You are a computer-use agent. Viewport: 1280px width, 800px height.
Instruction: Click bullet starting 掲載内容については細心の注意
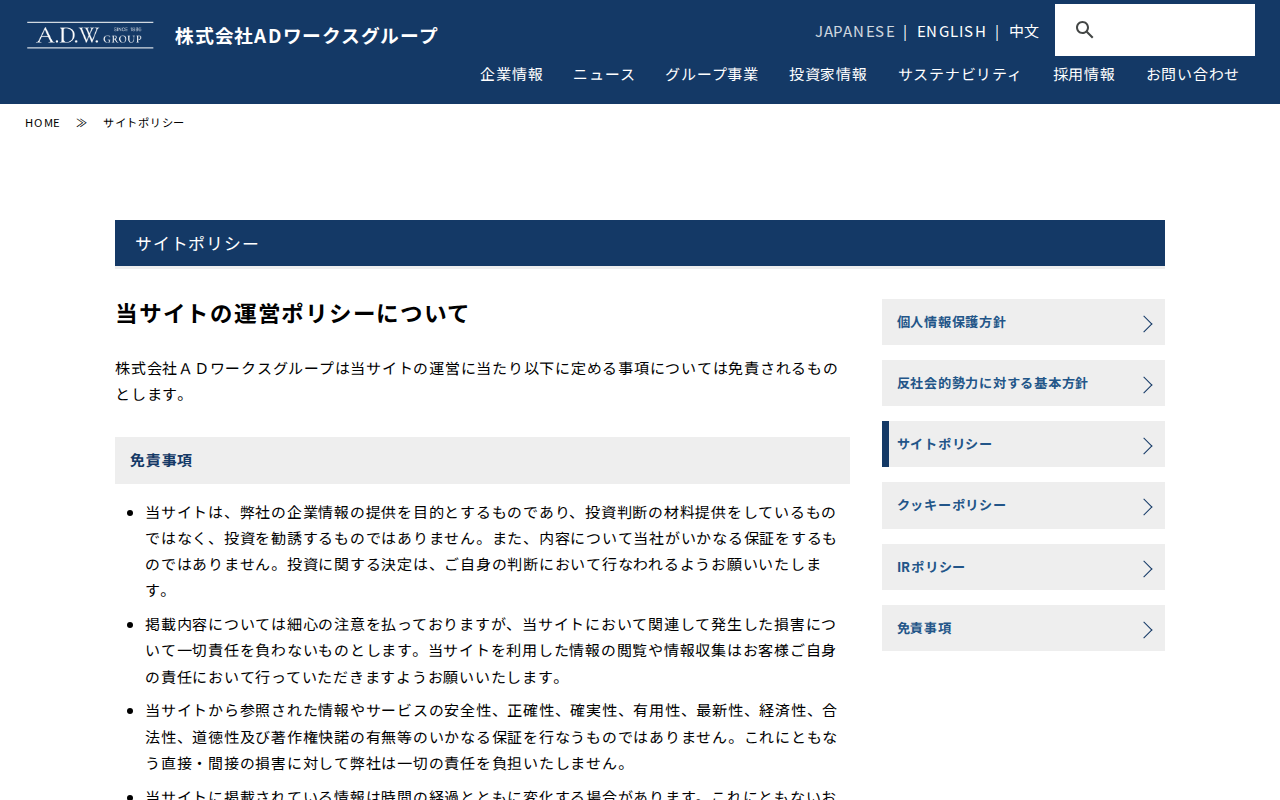click(490, 651)
